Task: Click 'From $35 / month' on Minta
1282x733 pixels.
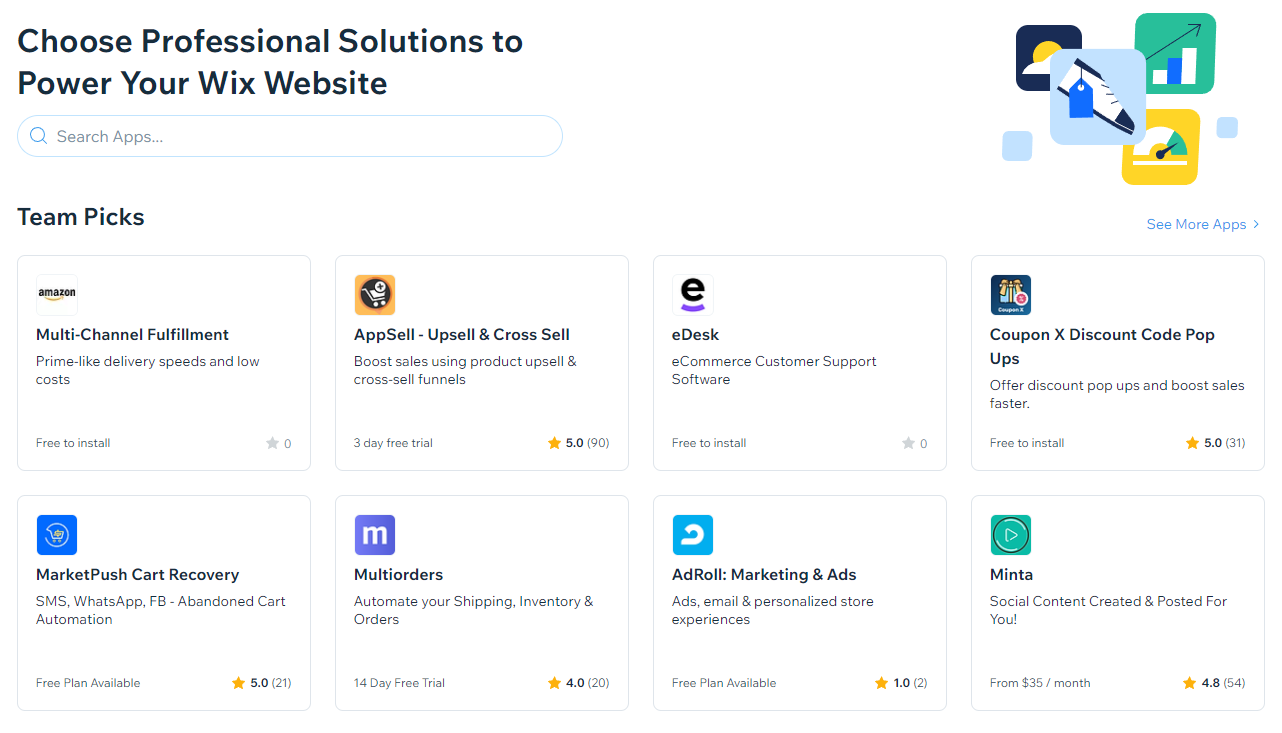Action: [x=1040, y=683]
